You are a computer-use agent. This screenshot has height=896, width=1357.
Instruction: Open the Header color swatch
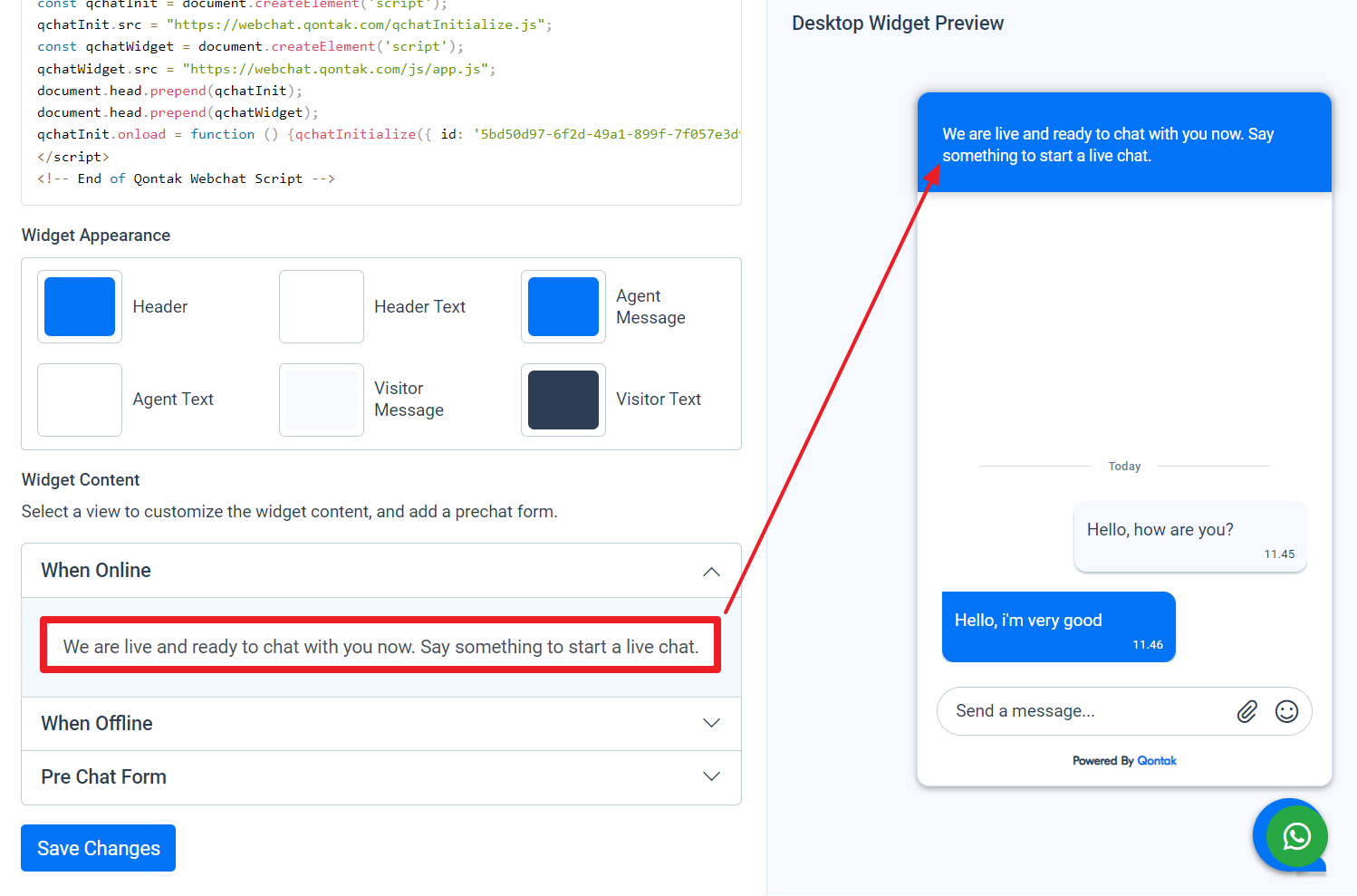(x=80, y=306)
